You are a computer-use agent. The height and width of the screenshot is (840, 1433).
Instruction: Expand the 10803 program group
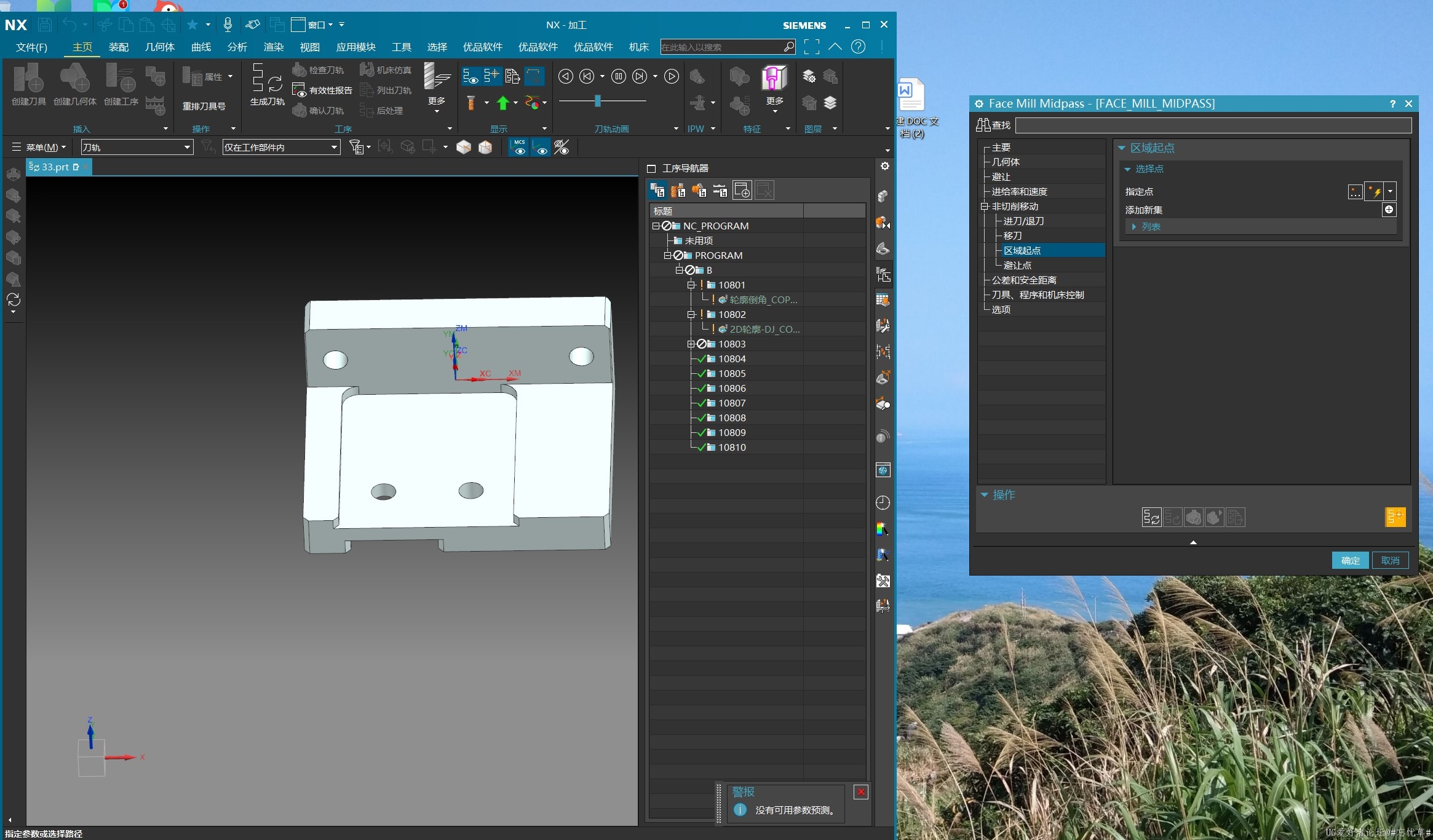click(x=691, y=344)
